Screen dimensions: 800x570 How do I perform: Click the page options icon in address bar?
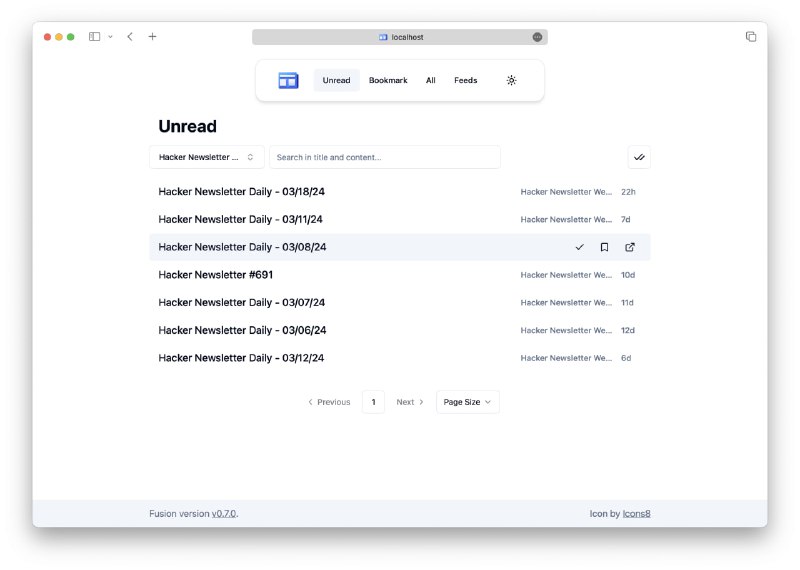(537, 37)
